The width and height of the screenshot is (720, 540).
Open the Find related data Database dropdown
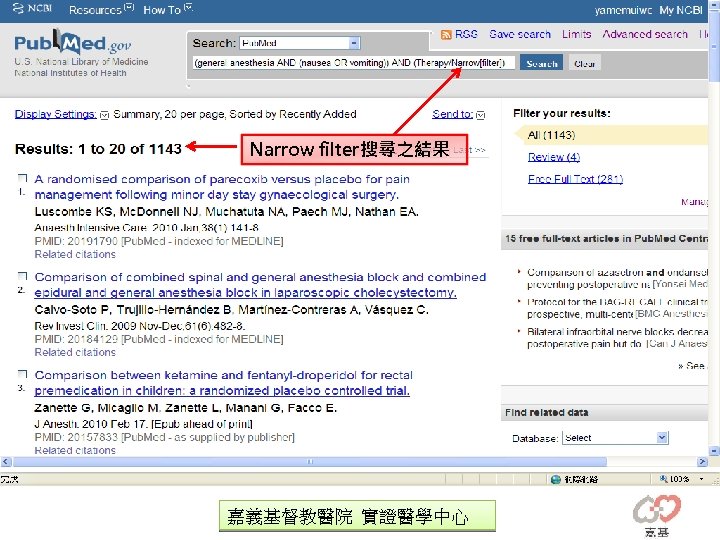point(615,438)
